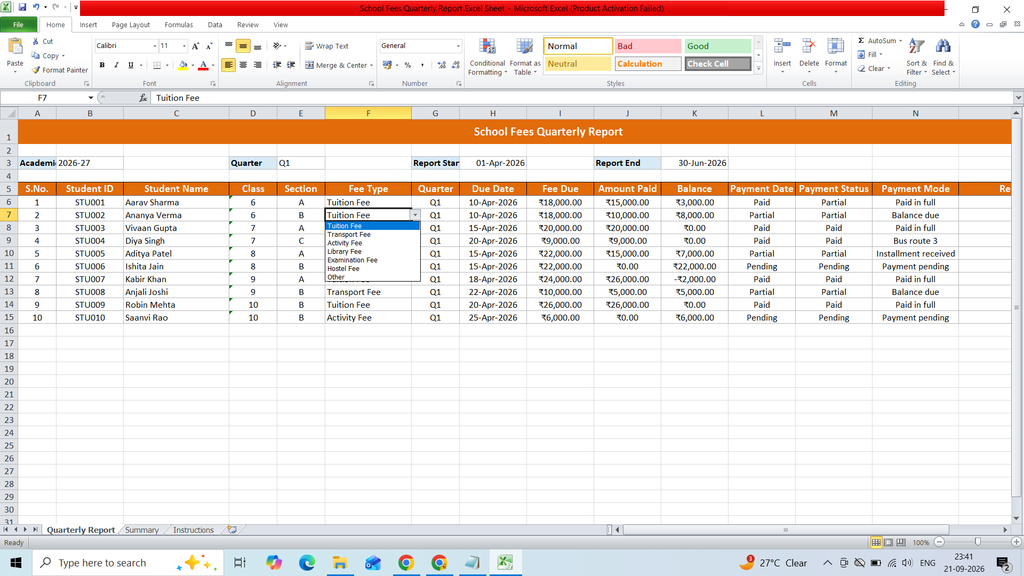The height and width of the screenshot is (576, 1024).
Task: Expand the cell Styles gallery
Action: click(x=758, y=68)
